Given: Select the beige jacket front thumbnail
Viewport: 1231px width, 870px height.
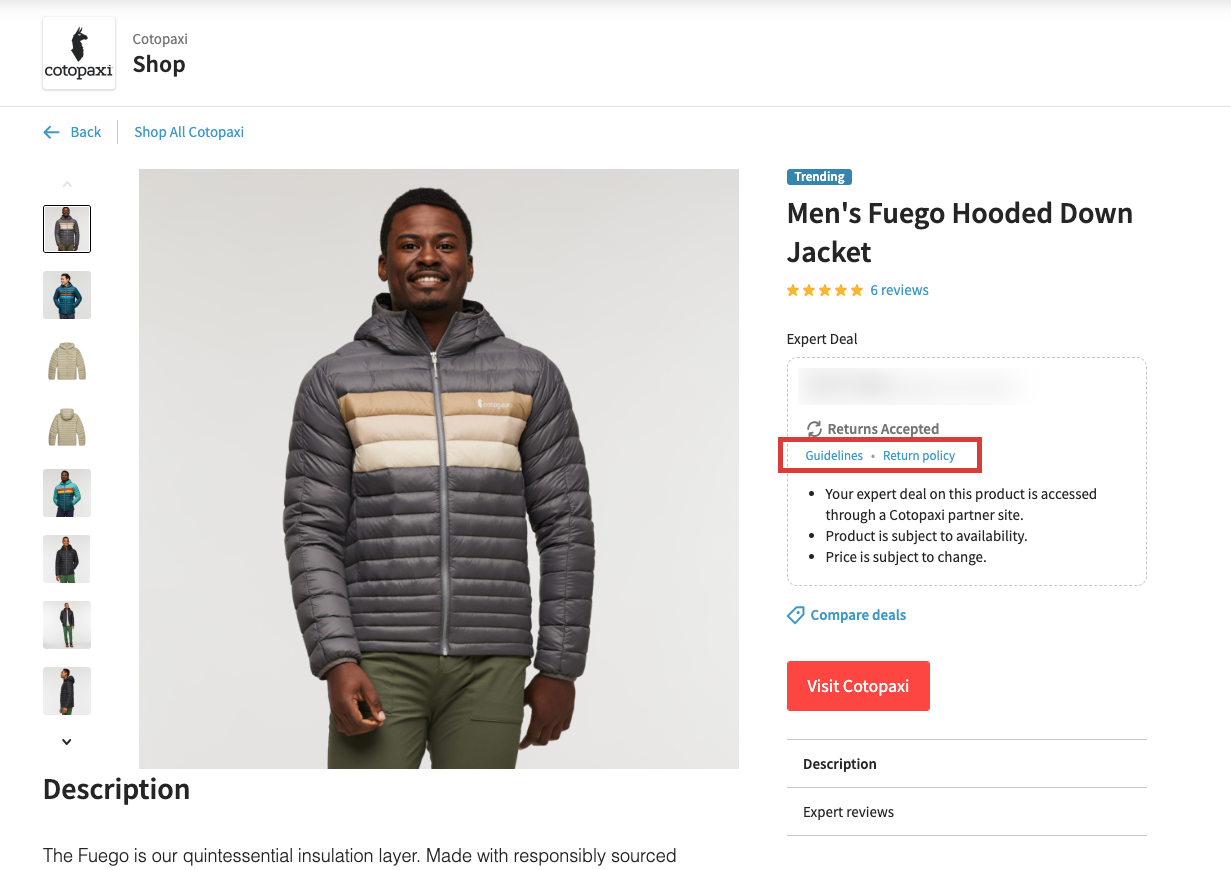Looking at the screenshot, I should (67, 361).
